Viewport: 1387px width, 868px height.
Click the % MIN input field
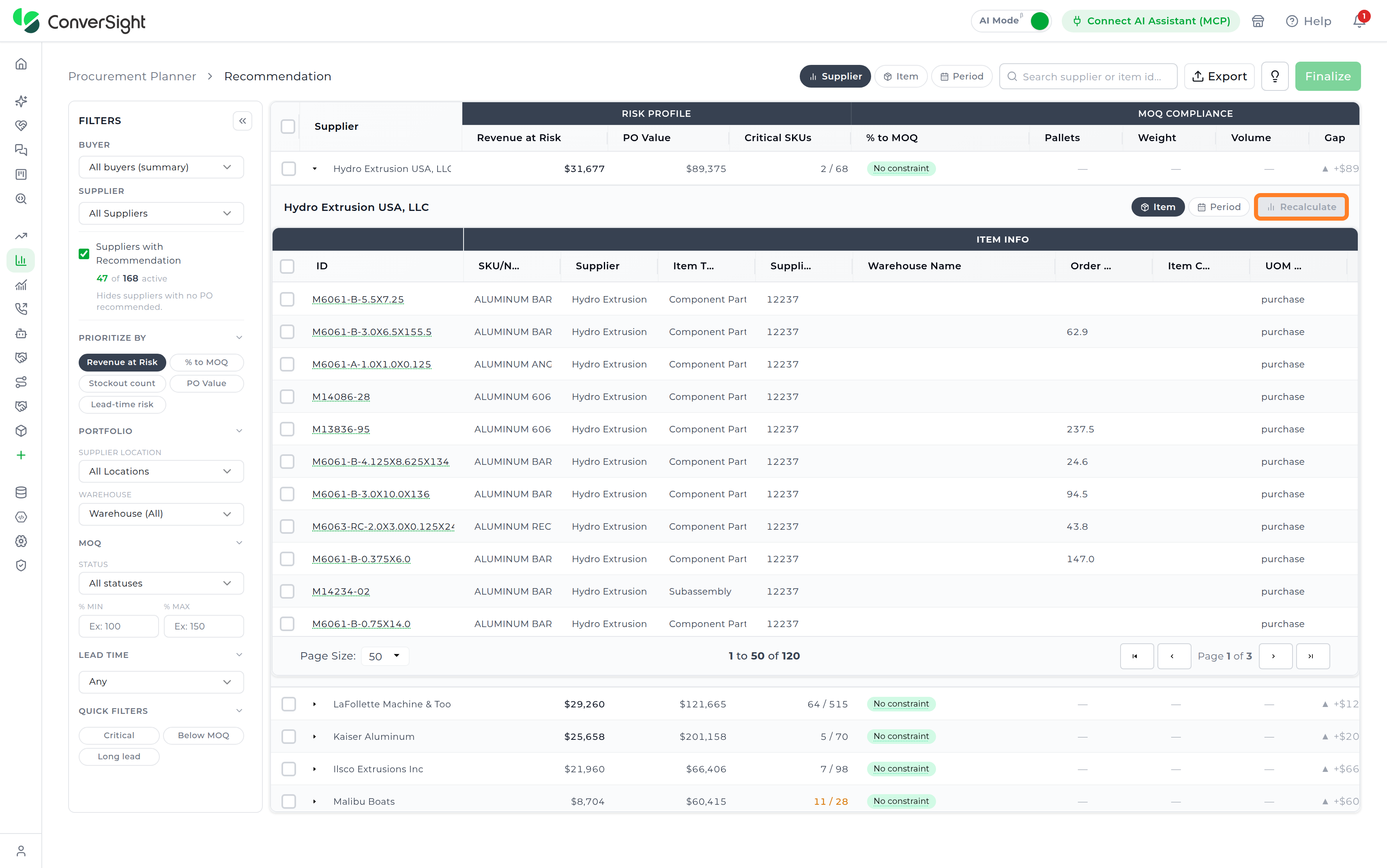[118, 626]
